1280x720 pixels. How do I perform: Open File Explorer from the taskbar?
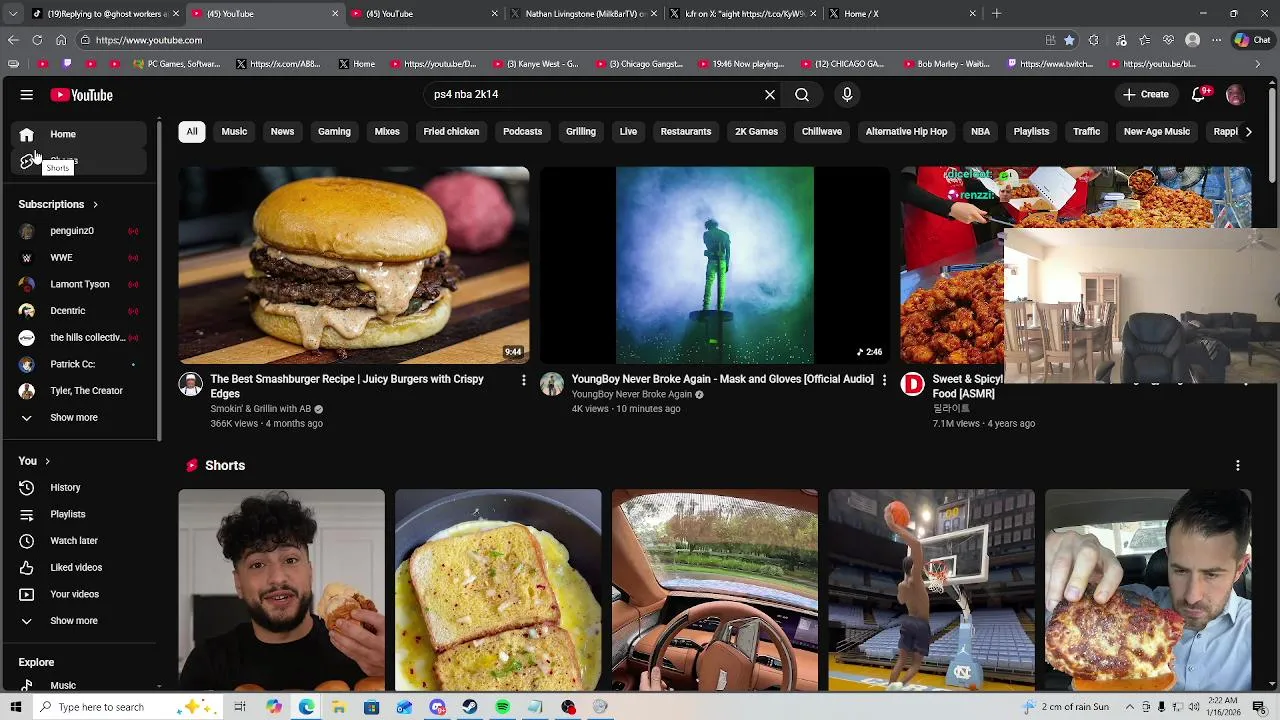coord(339,707)
